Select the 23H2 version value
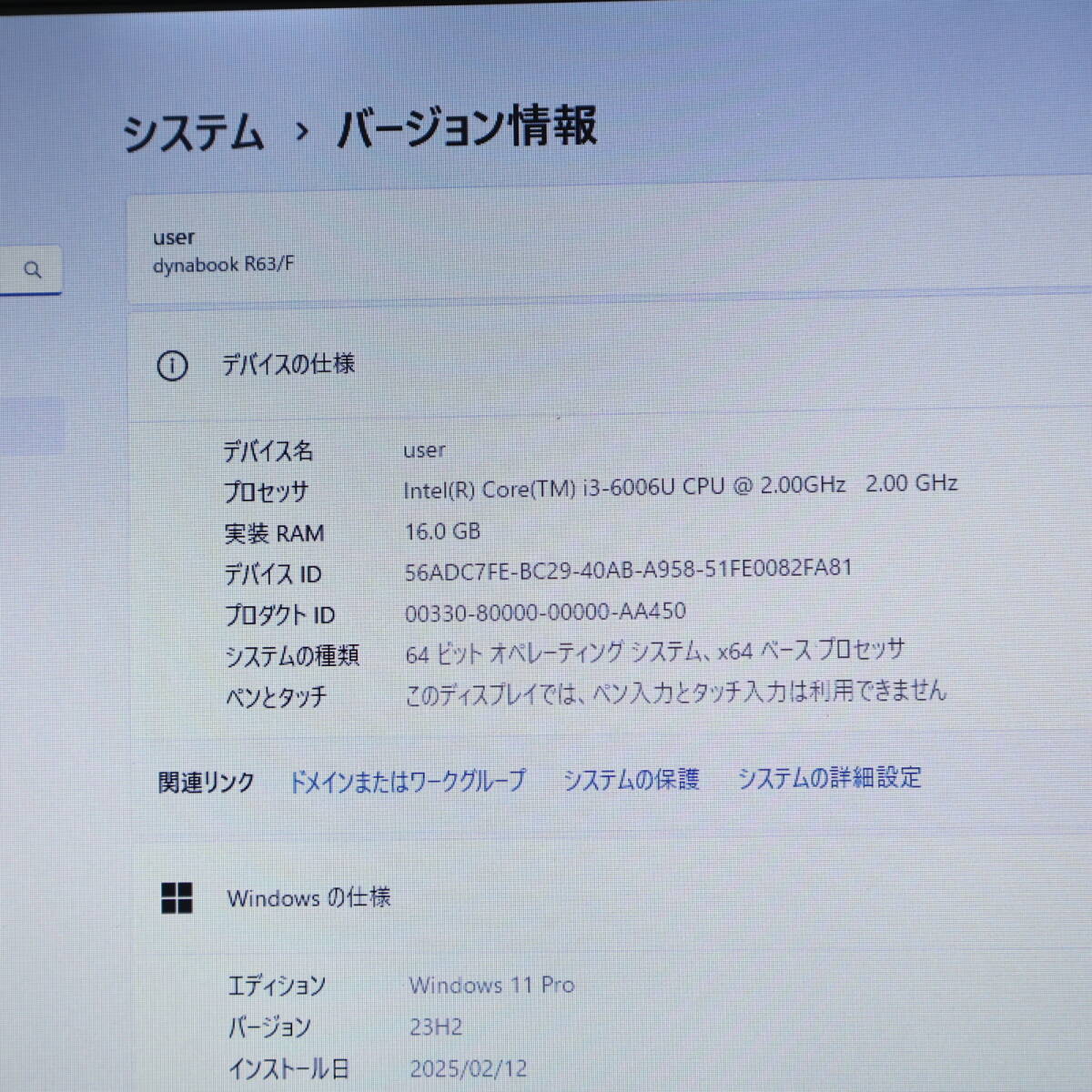This screenshot has height=1092, width=1092. tap(436, 1026)
